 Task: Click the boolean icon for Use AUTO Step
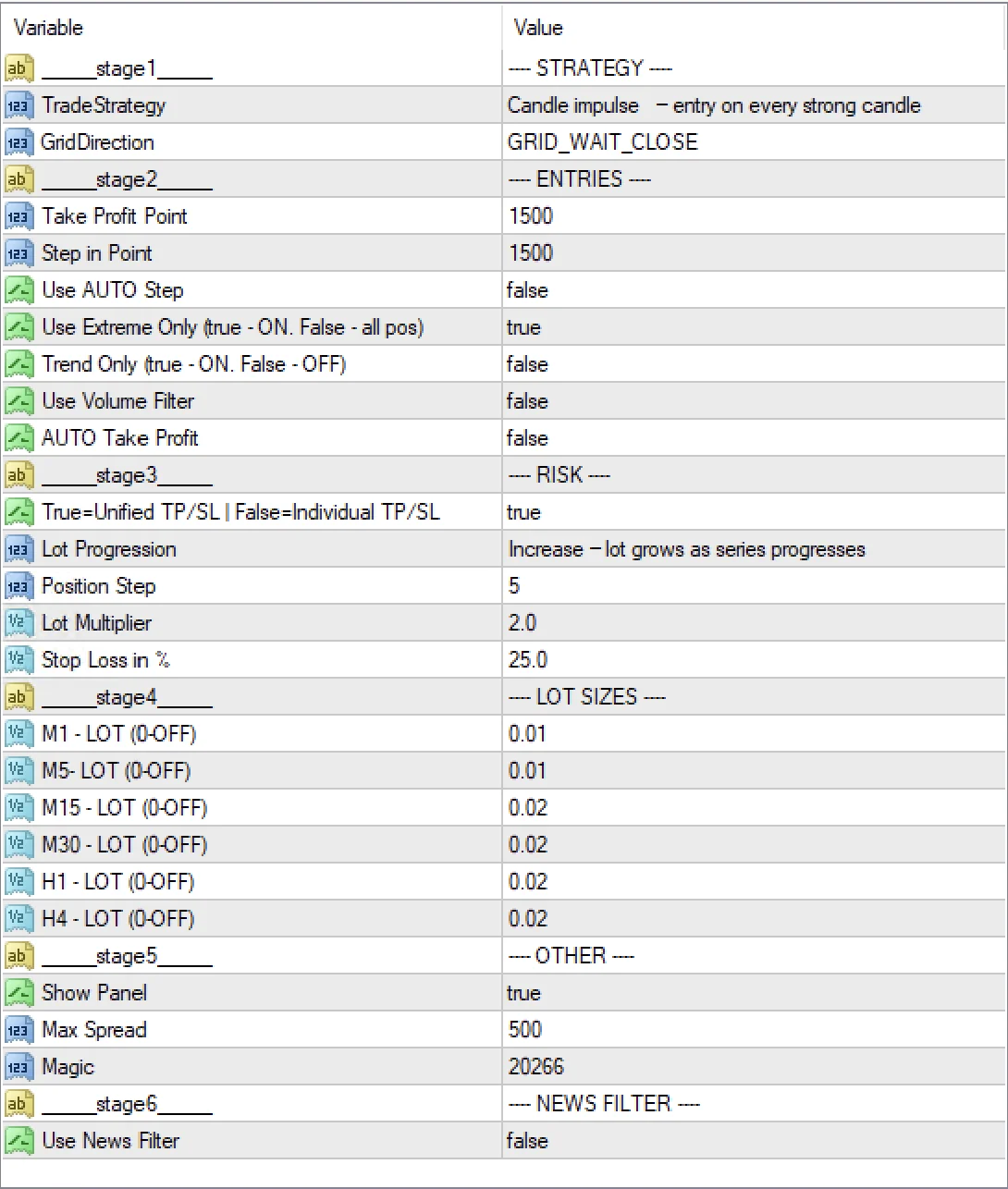pos(19,290)
